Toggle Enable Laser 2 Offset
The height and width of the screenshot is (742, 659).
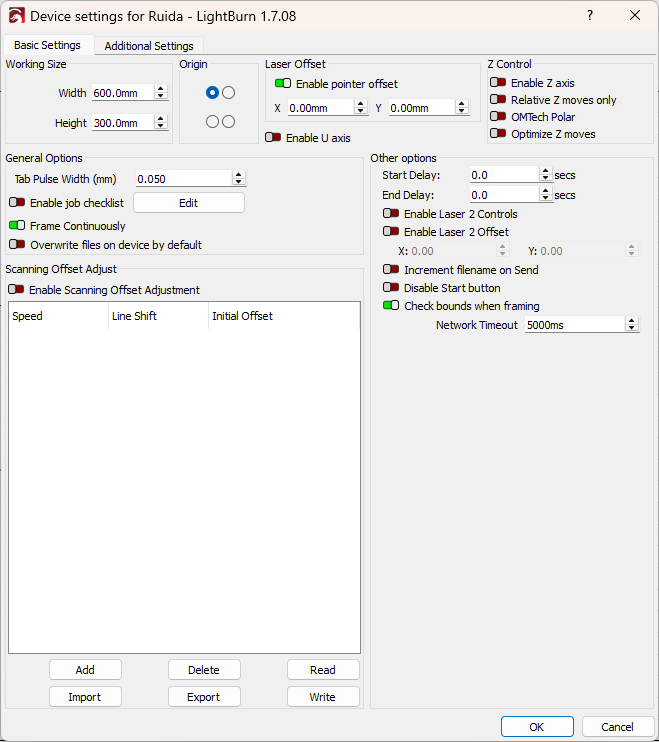point(391,231)
